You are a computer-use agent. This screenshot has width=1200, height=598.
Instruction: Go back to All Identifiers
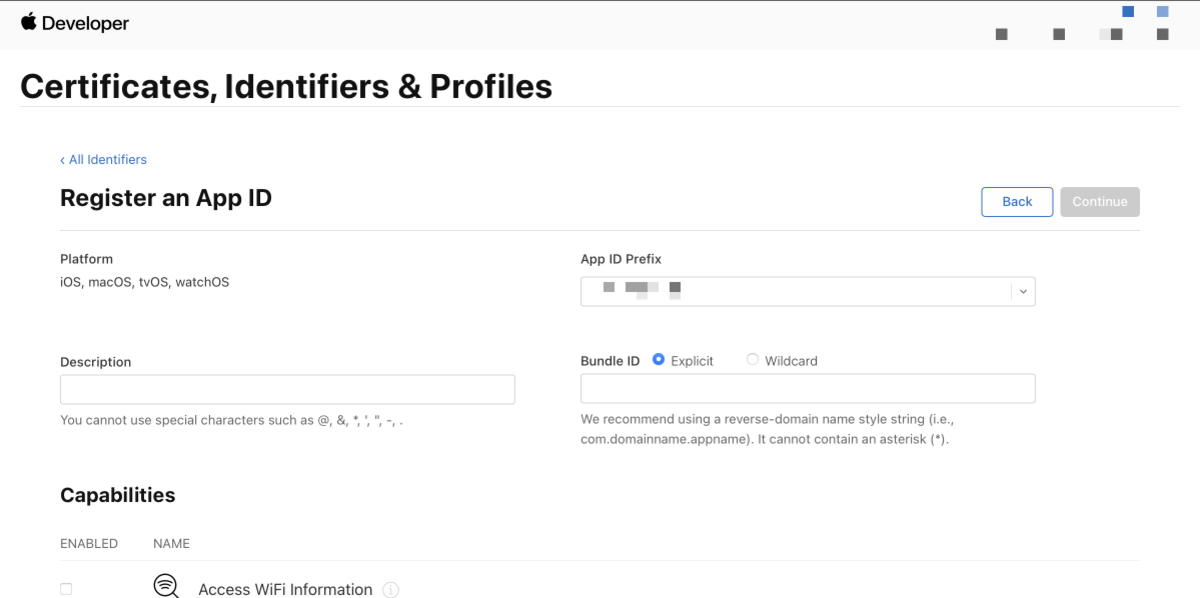click(103, 160)
